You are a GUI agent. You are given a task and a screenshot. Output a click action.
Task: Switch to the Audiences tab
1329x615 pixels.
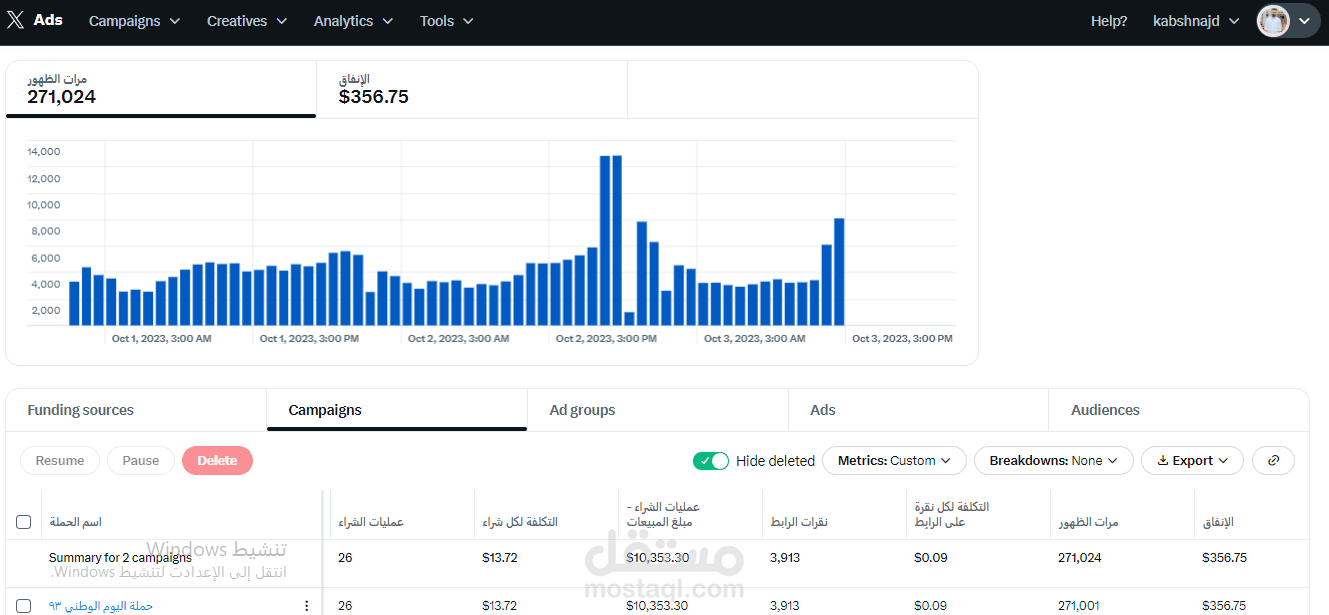pyautogui.click(x=1178, y=410)
